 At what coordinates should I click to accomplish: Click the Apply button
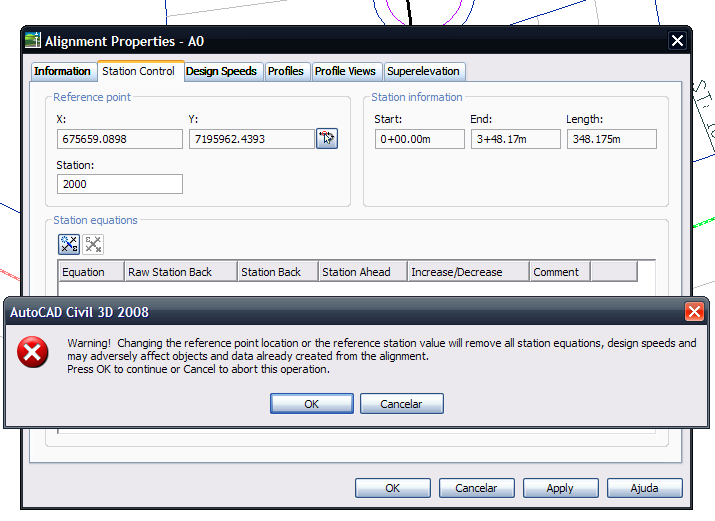[560, 488]
